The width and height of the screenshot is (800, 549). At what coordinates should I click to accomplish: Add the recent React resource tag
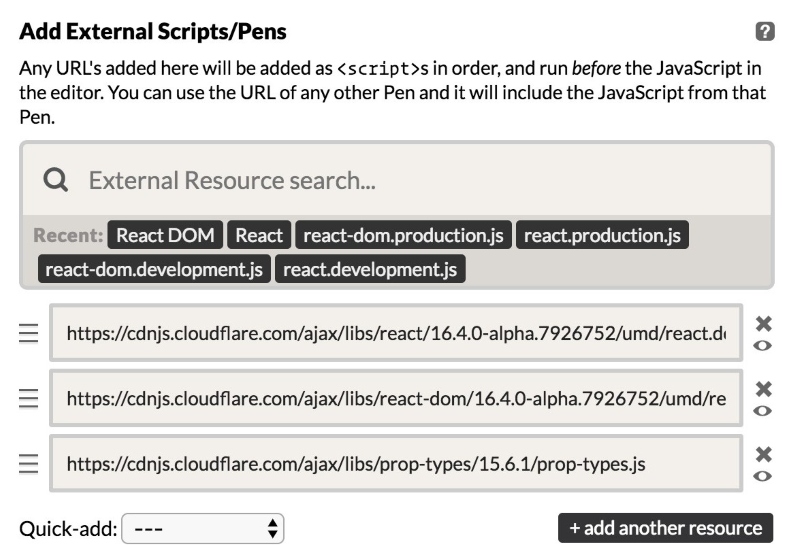[x=259, y=235]
